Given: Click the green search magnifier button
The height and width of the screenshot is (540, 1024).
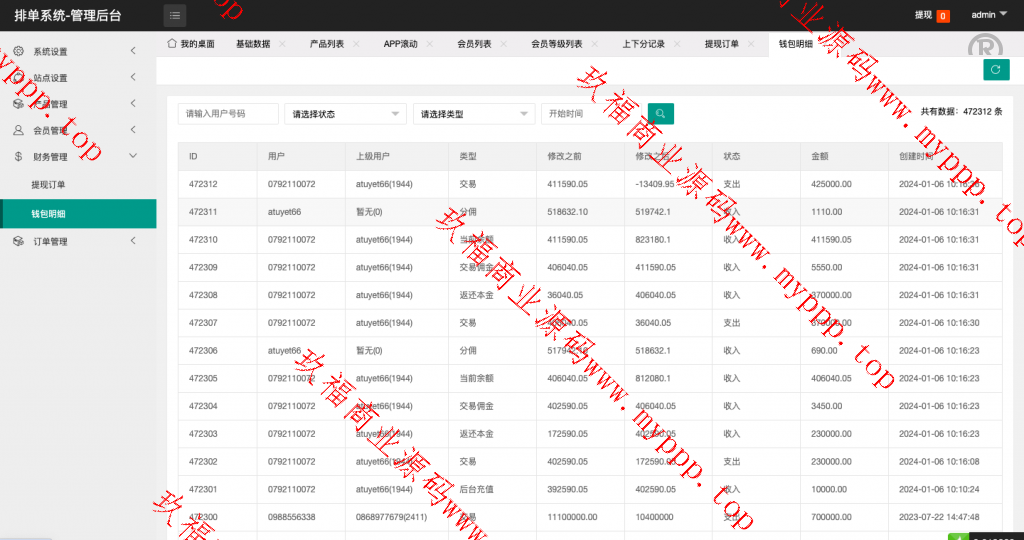Looking at the screenshot, I should tap(660, 114).
